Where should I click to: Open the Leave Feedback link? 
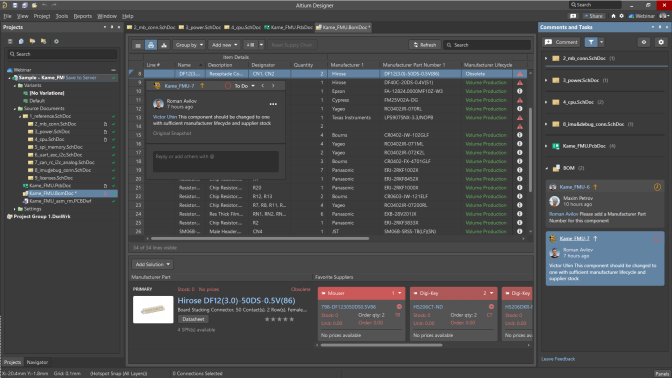[558, 359]
